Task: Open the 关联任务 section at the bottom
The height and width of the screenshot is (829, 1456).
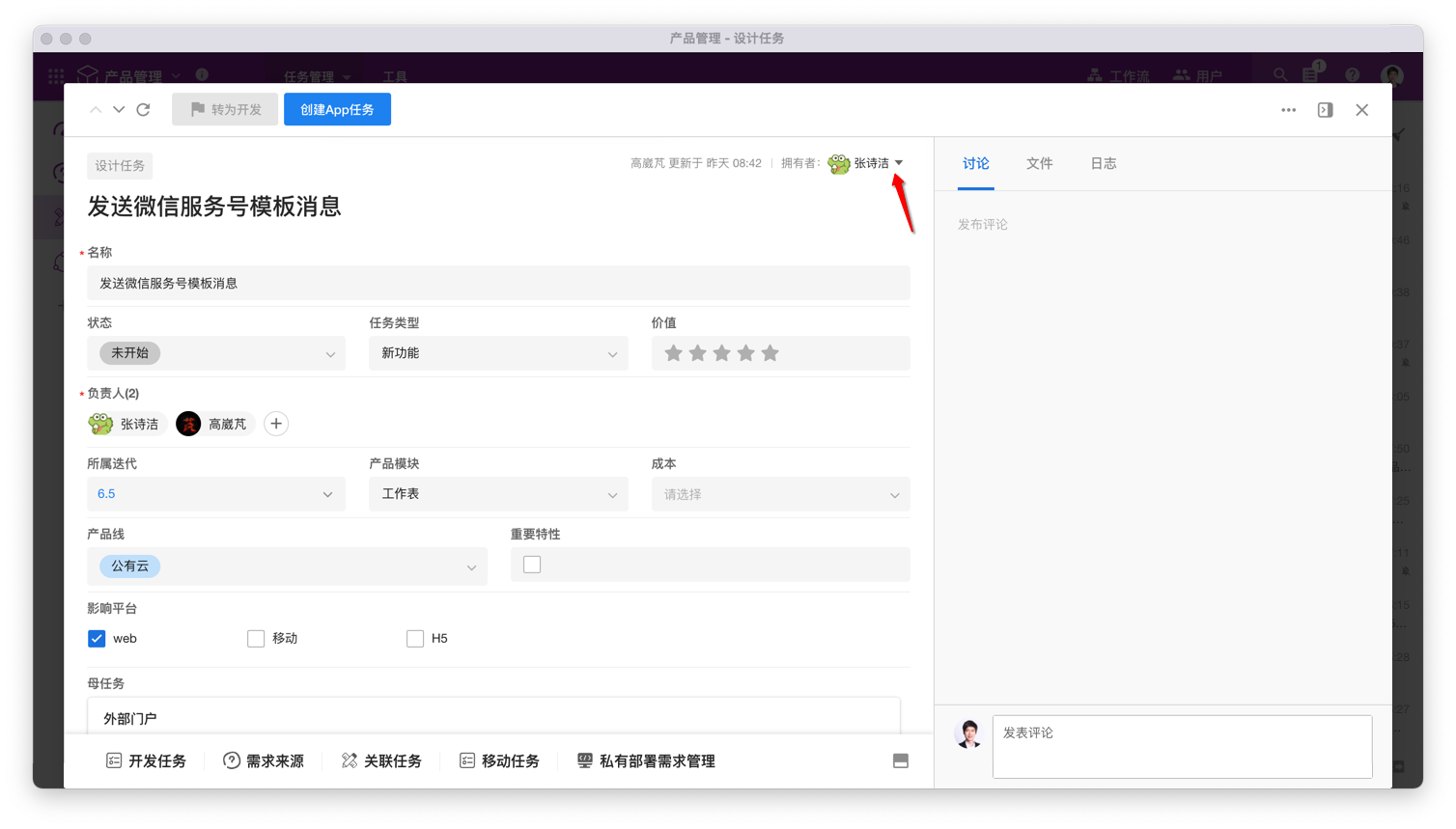Action: coord(381,761)
